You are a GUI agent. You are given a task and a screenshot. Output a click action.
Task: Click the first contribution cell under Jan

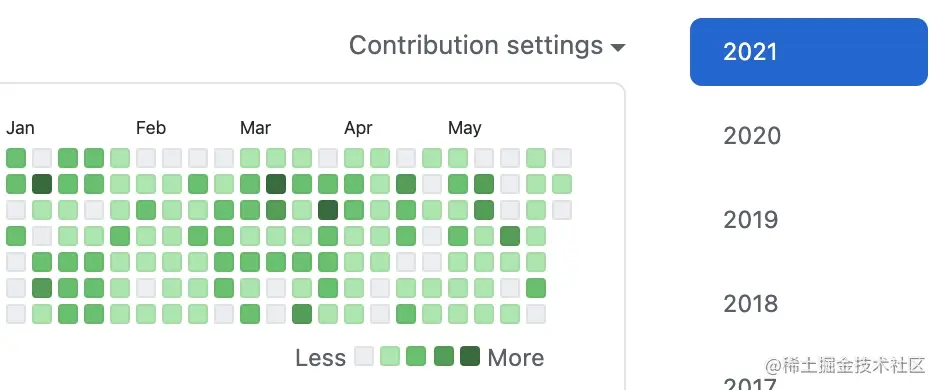(x=16, y=158)
